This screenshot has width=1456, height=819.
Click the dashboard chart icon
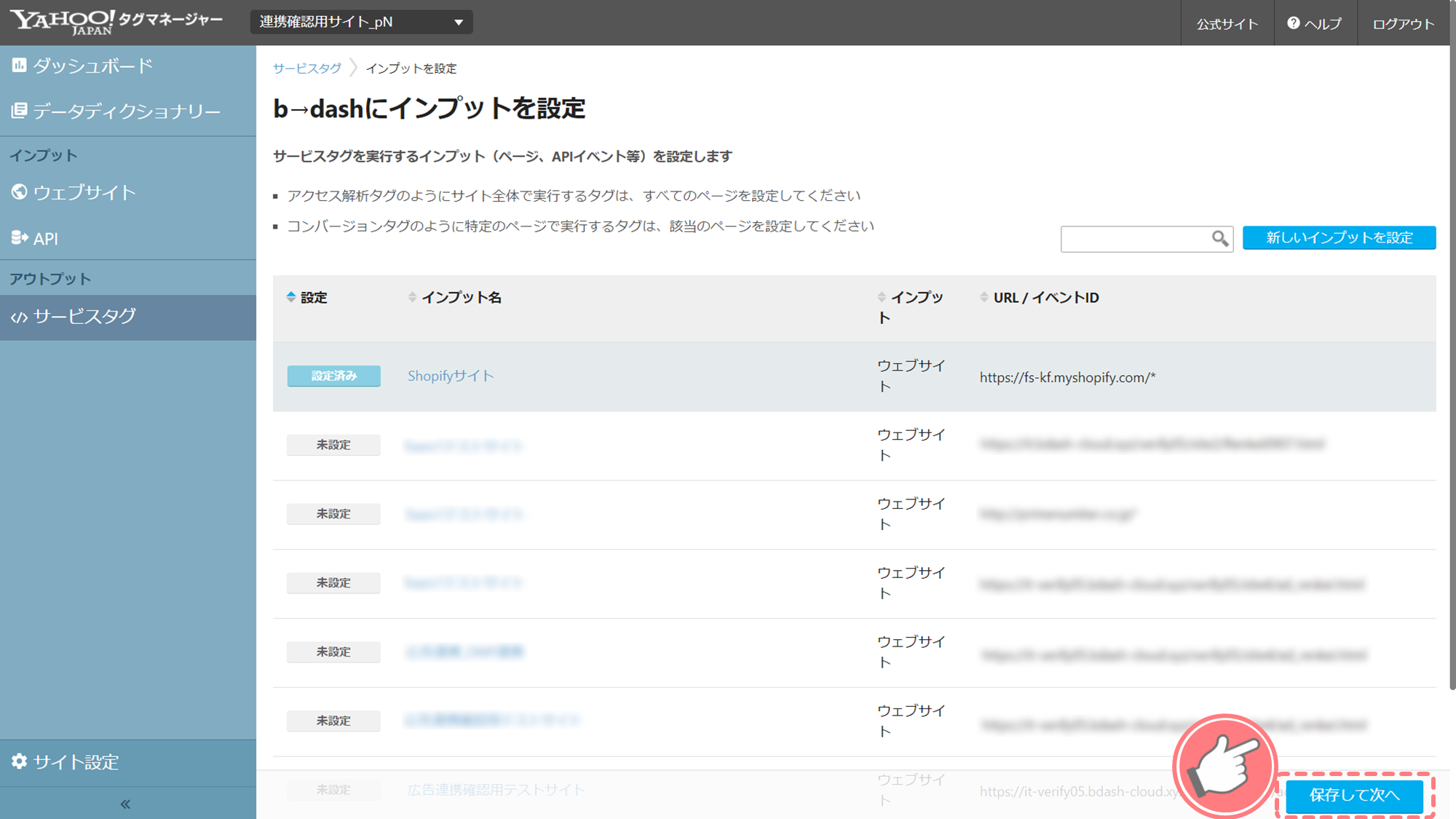(x=19, y=66)
